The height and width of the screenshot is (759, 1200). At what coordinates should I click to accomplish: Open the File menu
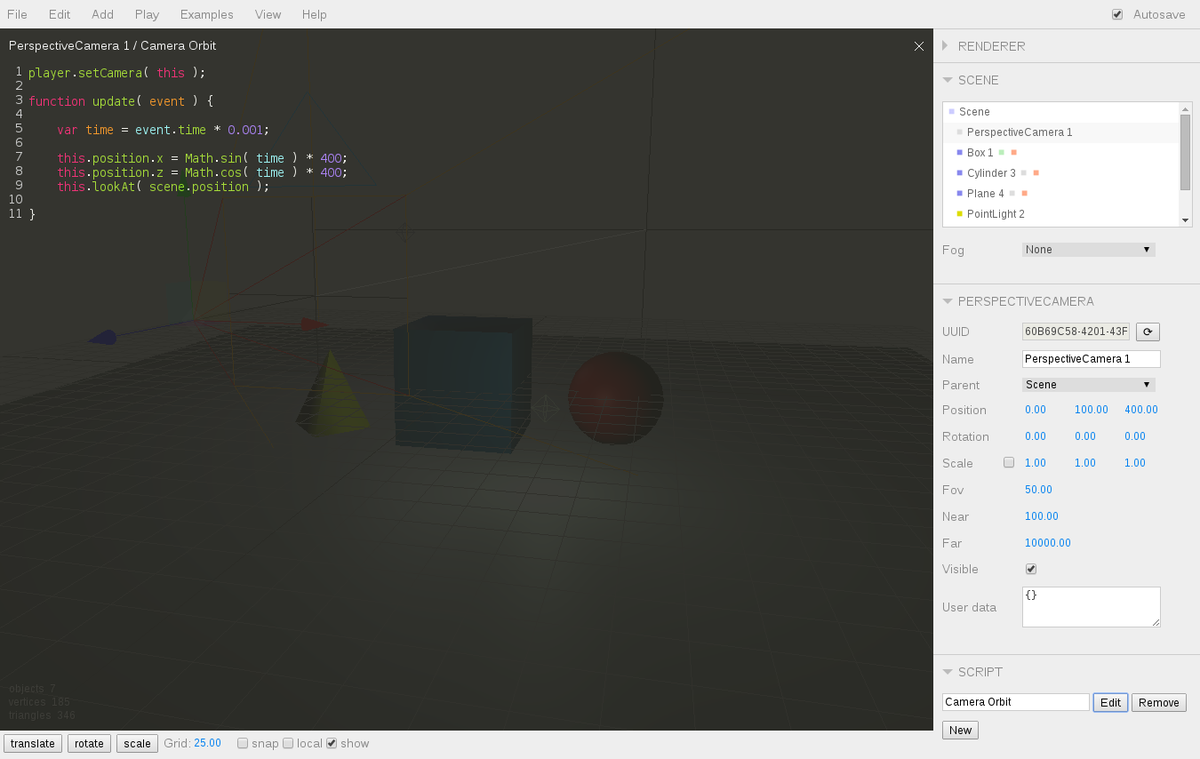(x=17, y=14)
